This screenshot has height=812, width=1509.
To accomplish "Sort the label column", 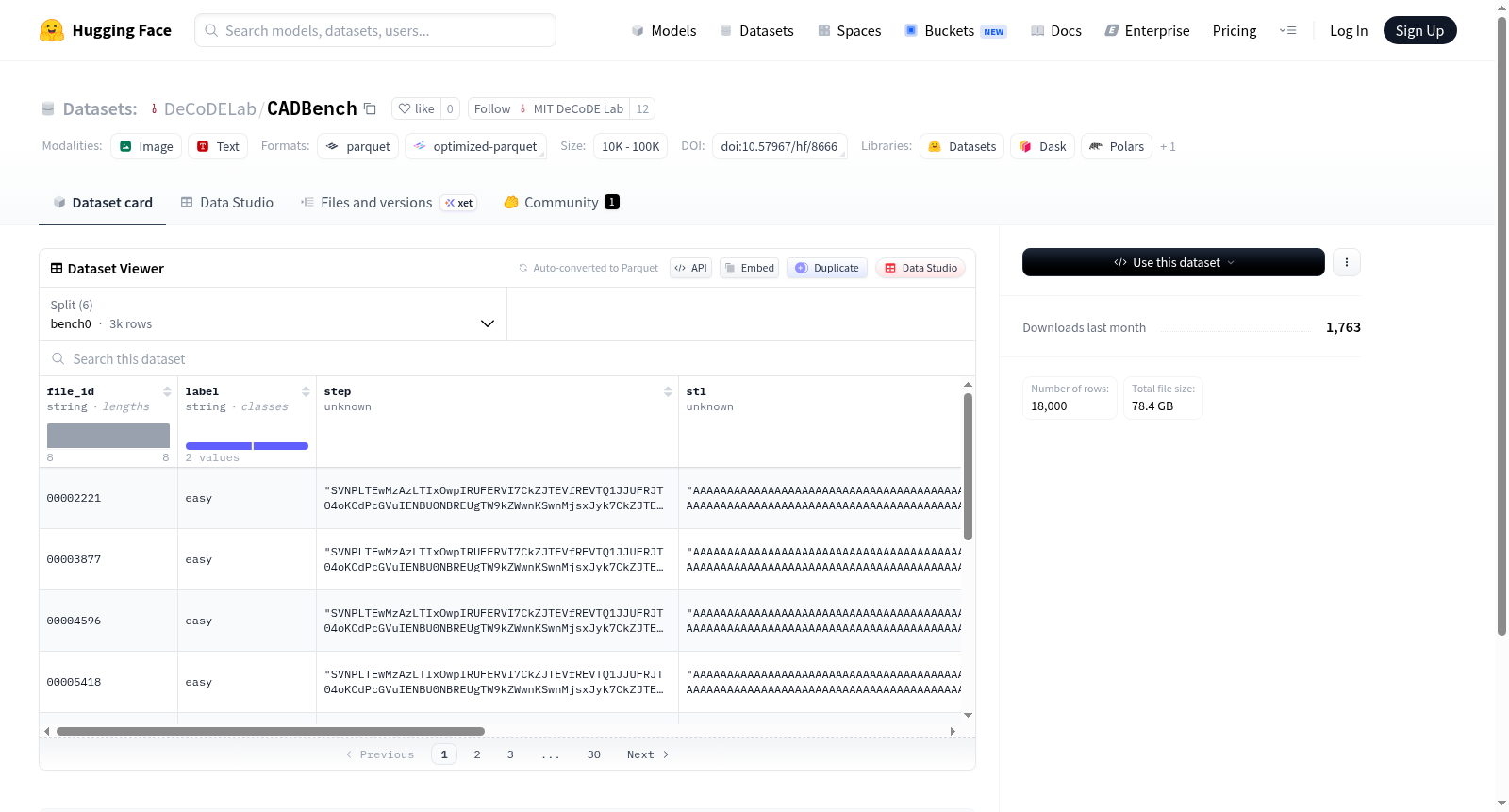I will pos(306,391).
